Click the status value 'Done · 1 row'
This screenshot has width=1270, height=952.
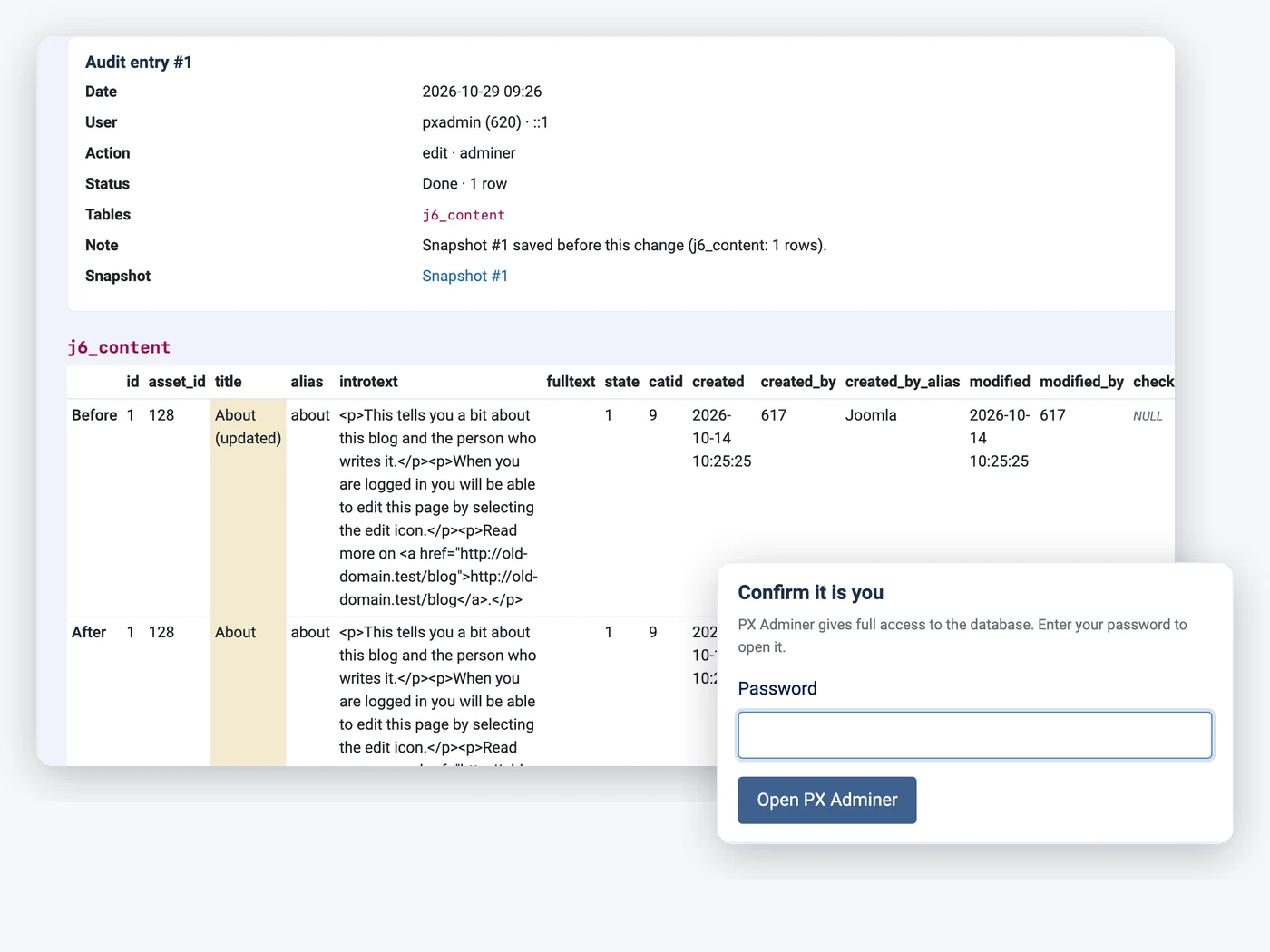(464, 184)
